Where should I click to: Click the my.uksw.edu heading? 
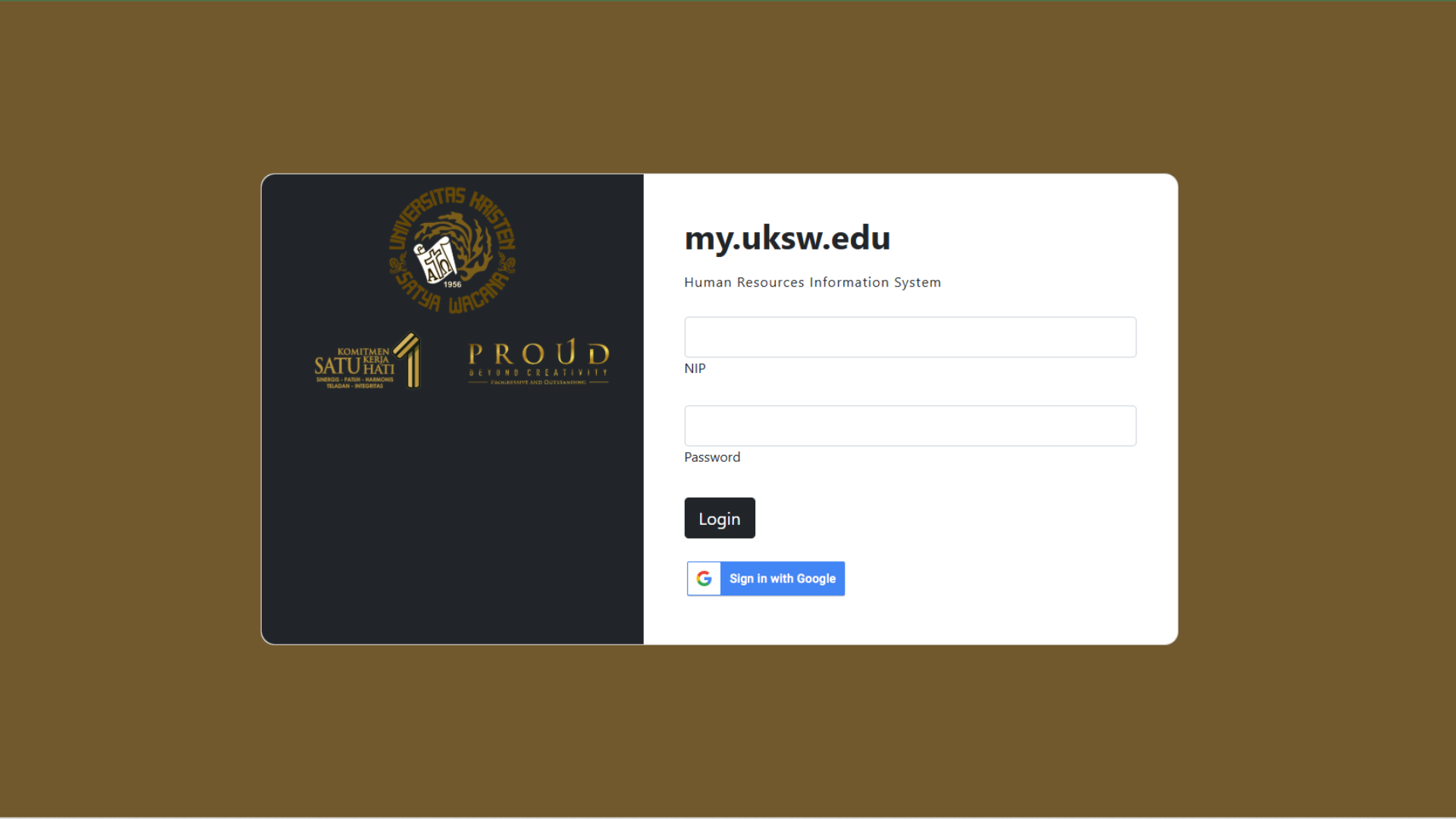787,239
